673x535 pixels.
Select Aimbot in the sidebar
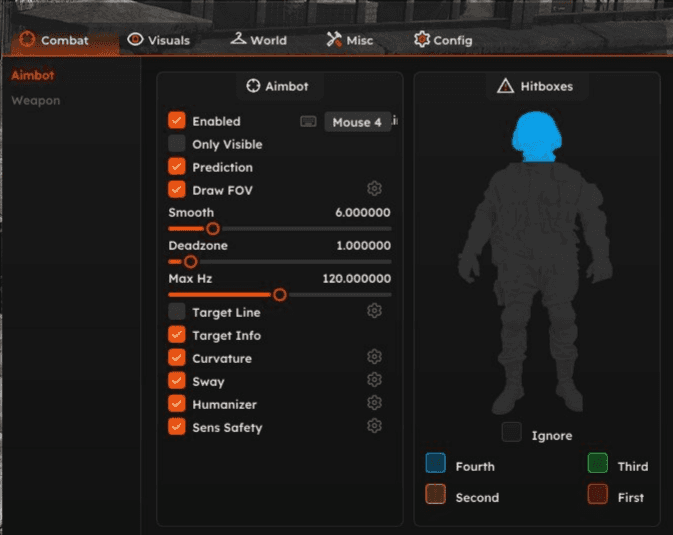click(33, 75)
